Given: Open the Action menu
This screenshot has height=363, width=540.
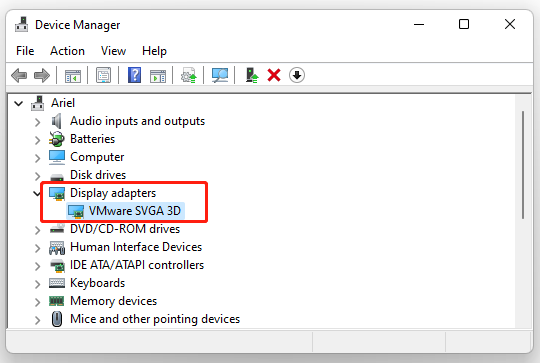Looking at the screenshot, I should tap(68, 51).
